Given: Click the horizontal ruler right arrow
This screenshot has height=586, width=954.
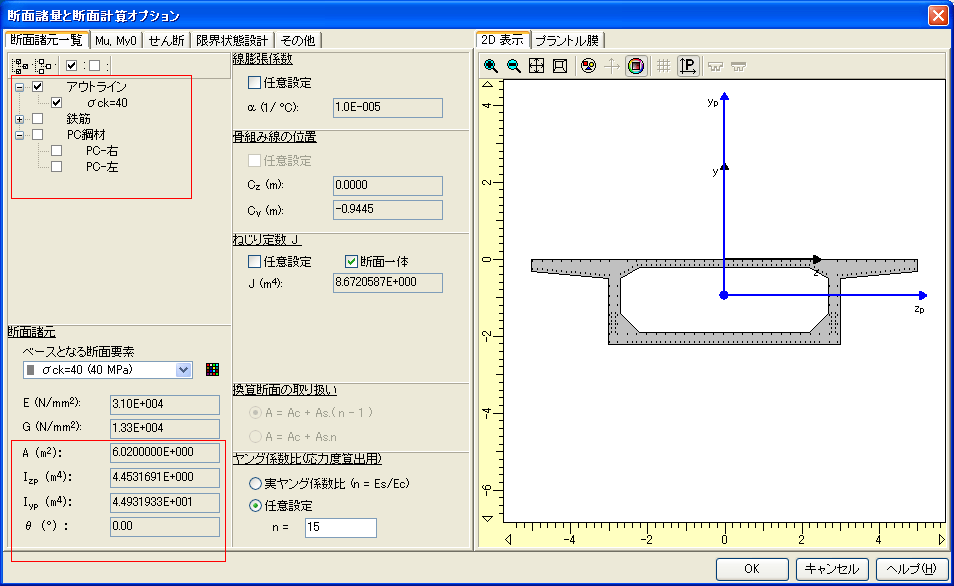Looking at the screenshot, I should click(x=941, y=539).
